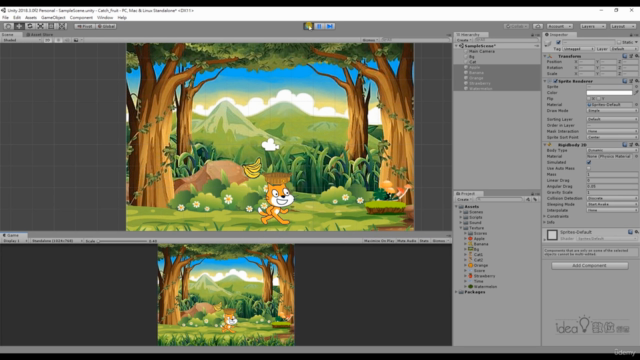The height and width of the screenshot is (360, 640).
Task: Open the Layer dropdown in Inspector
Action: pos(624,49)
